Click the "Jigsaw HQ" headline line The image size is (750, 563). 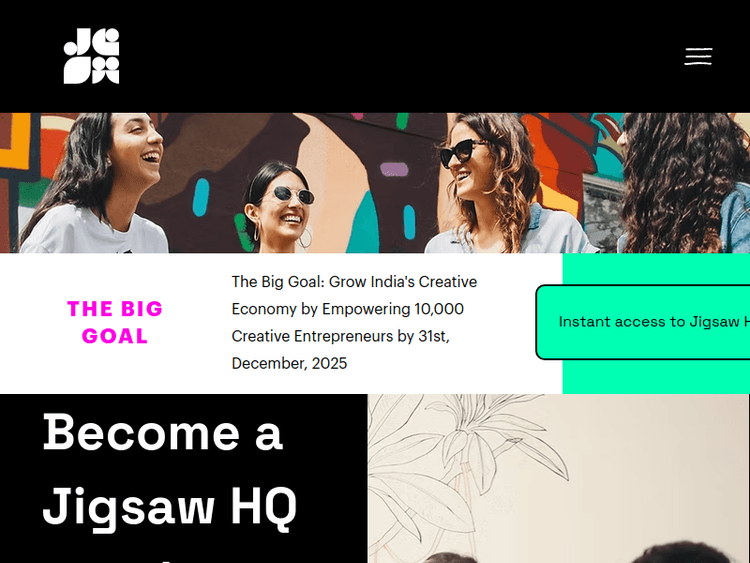(x=170, y=507)
